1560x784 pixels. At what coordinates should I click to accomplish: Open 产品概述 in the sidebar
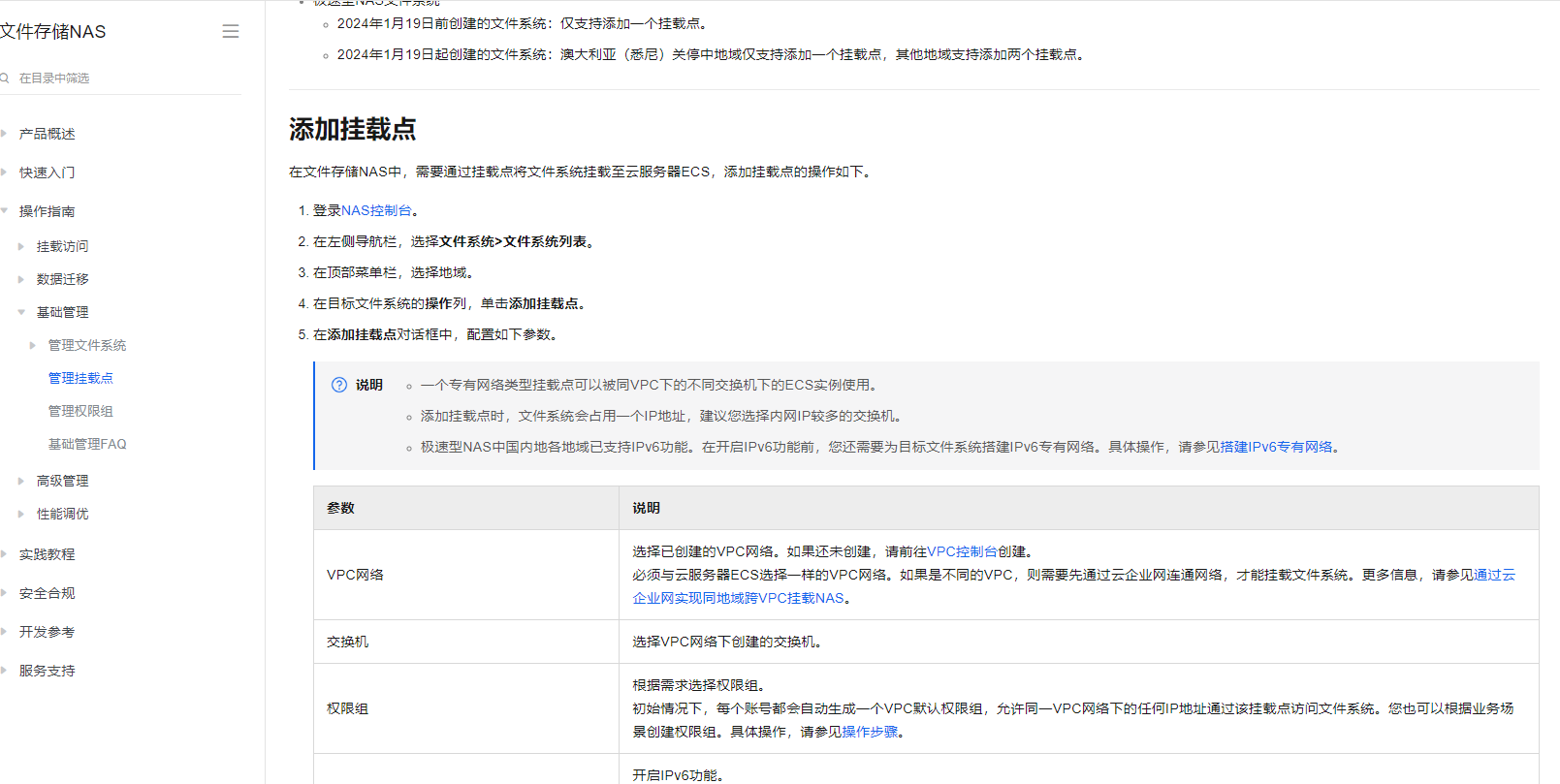pos(48,134)
